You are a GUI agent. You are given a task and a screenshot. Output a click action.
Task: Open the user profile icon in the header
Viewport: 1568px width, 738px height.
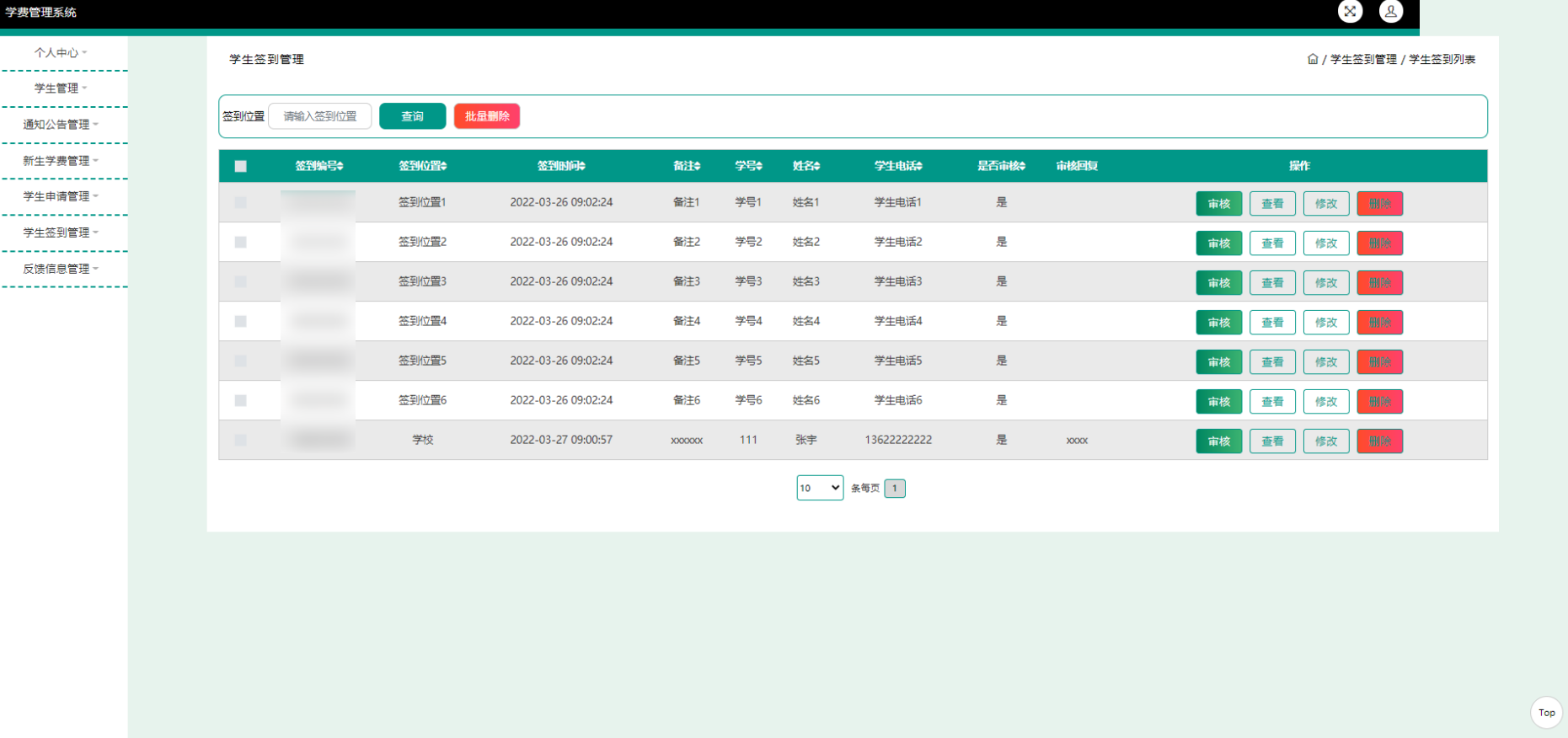[x=1390, y=11]
